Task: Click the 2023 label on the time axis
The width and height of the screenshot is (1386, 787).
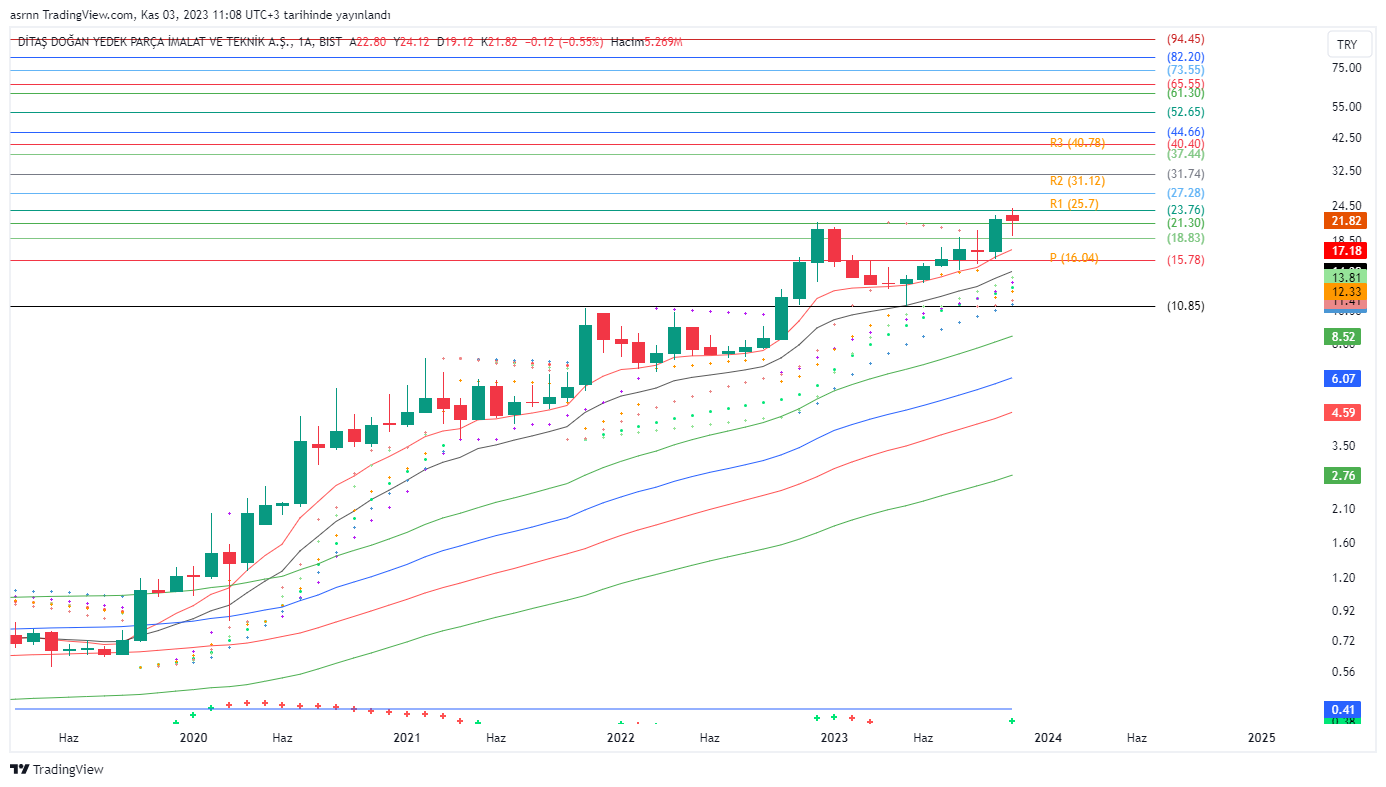Action: tap(834, 738)
